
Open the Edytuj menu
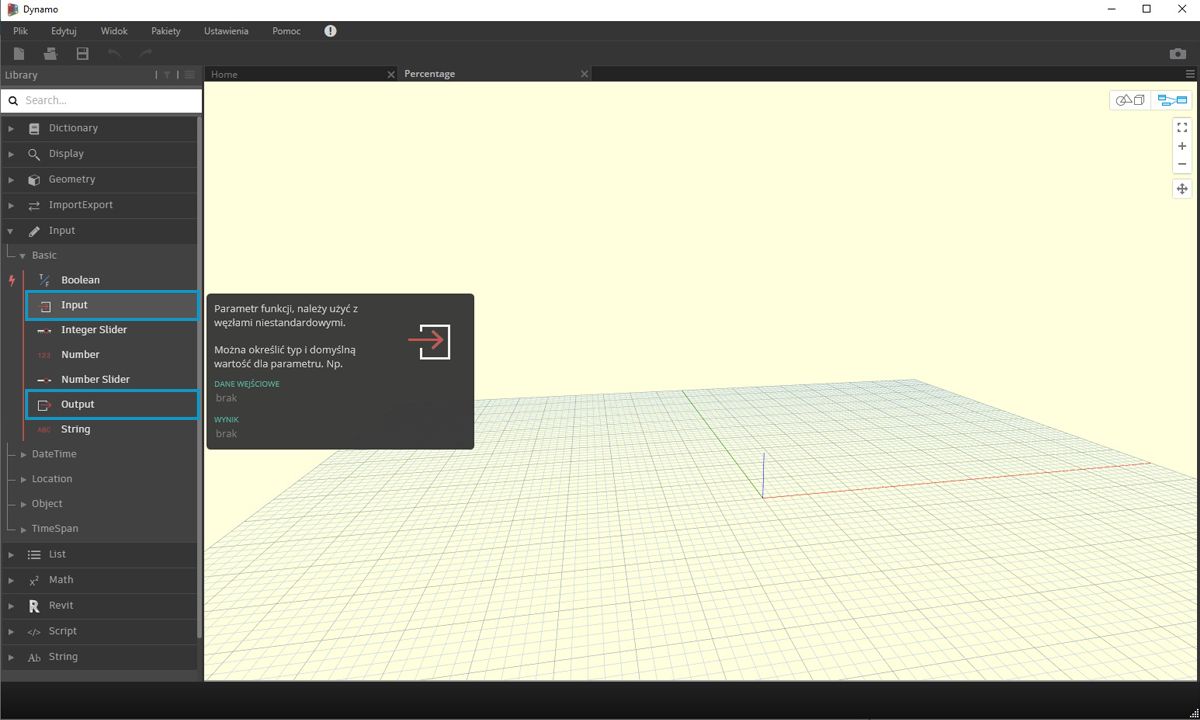click(64, 31)
